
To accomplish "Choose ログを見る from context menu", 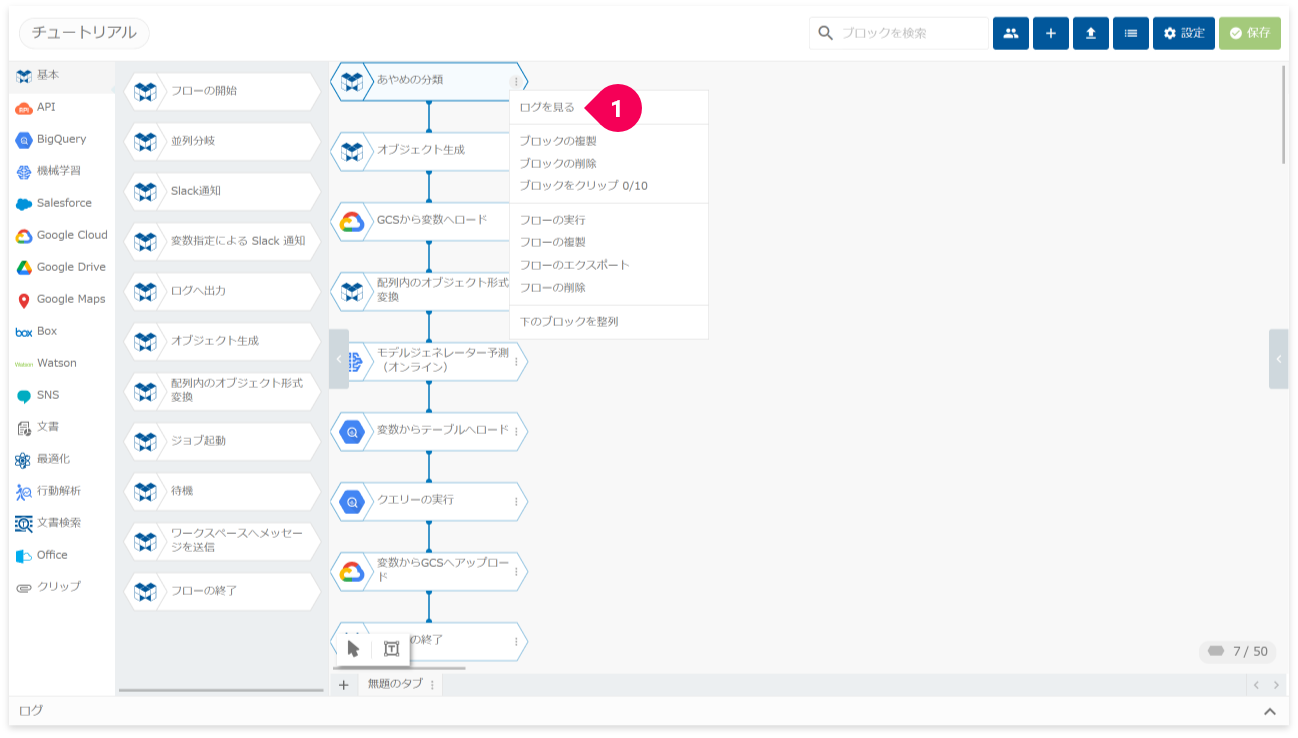I will (547, 107).
